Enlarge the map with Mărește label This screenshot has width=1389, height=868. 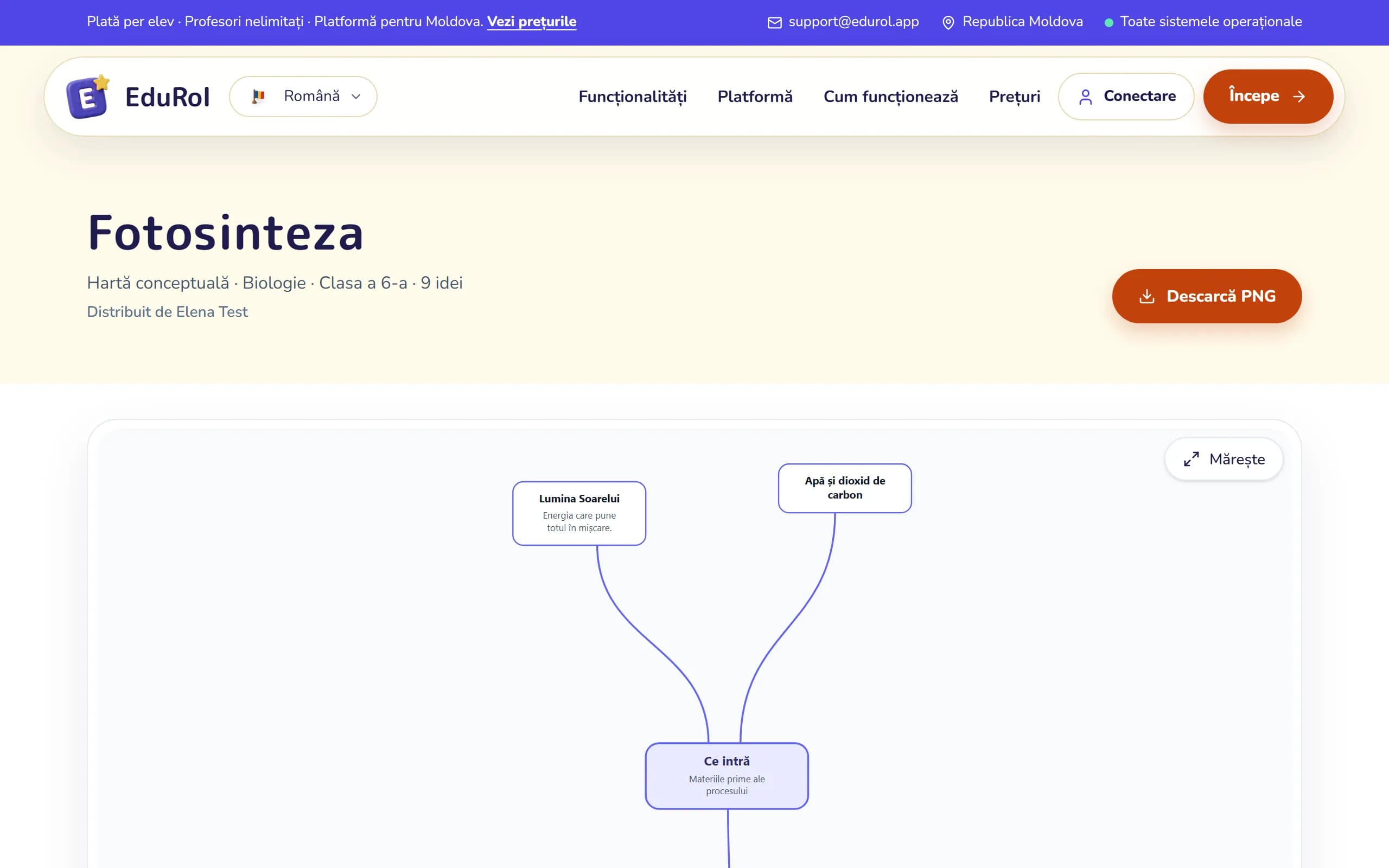[x=1237, y=459]
